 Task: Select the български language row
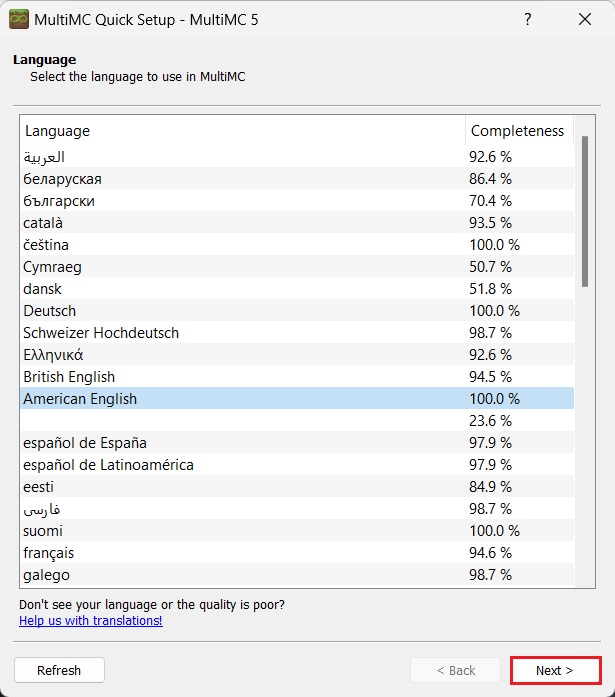tap(297, 200)
